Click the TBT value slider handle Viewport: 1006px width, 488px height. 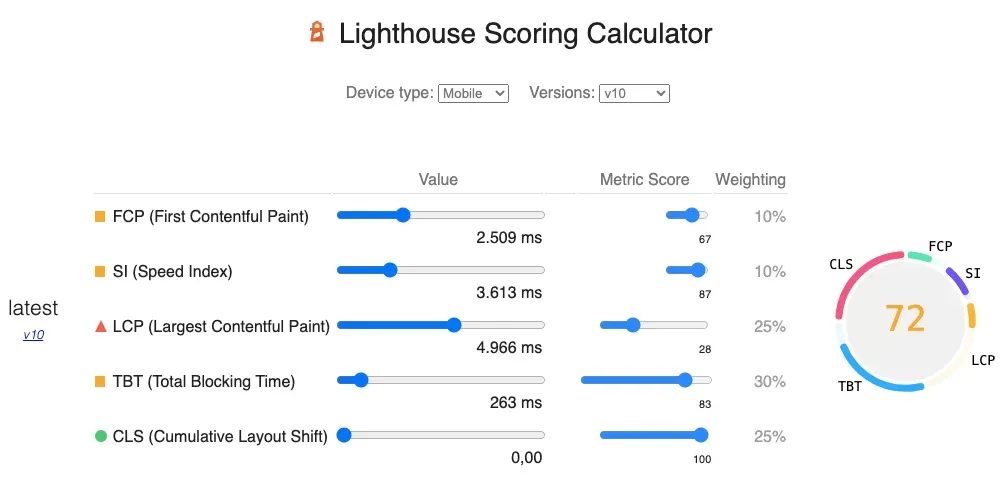[x=361, y=380]
